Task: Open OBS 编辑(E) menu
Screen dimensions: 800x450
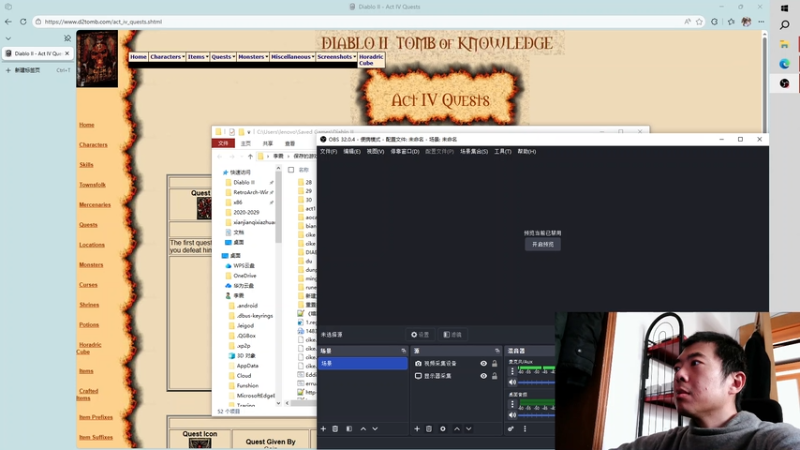Action: [352, 152]
